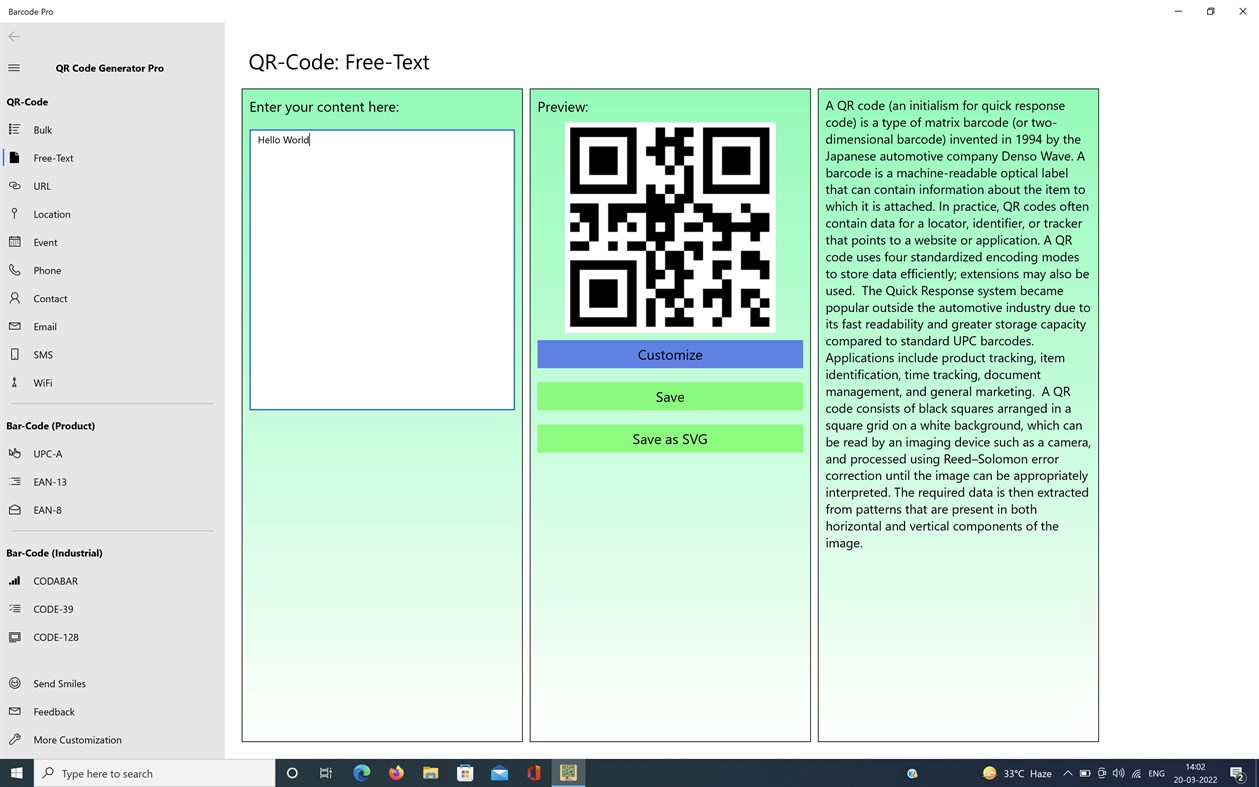The width and height of the screenshot is (1259, 787).
Task: Open Firefox from the taskbar
Action: point(395,772)
